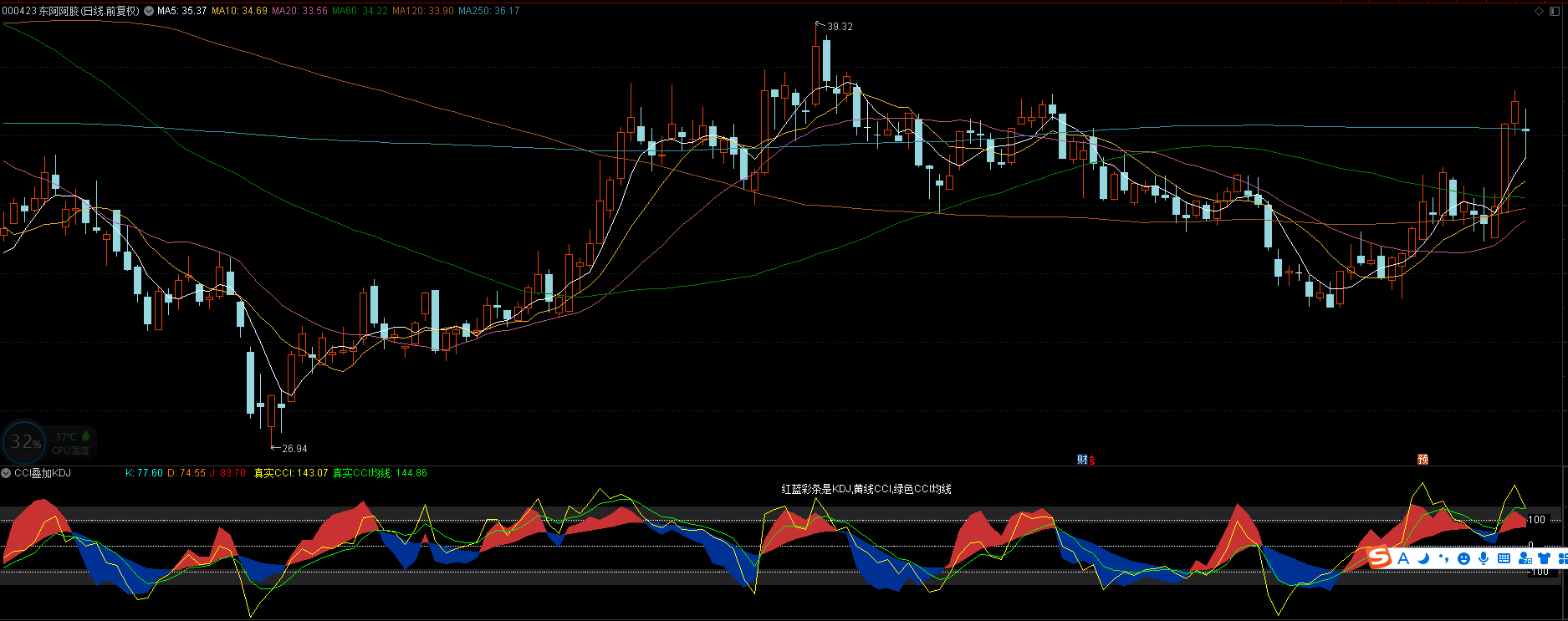
Task: Click the MA20: 33.56 label
Action: [299, 11]
